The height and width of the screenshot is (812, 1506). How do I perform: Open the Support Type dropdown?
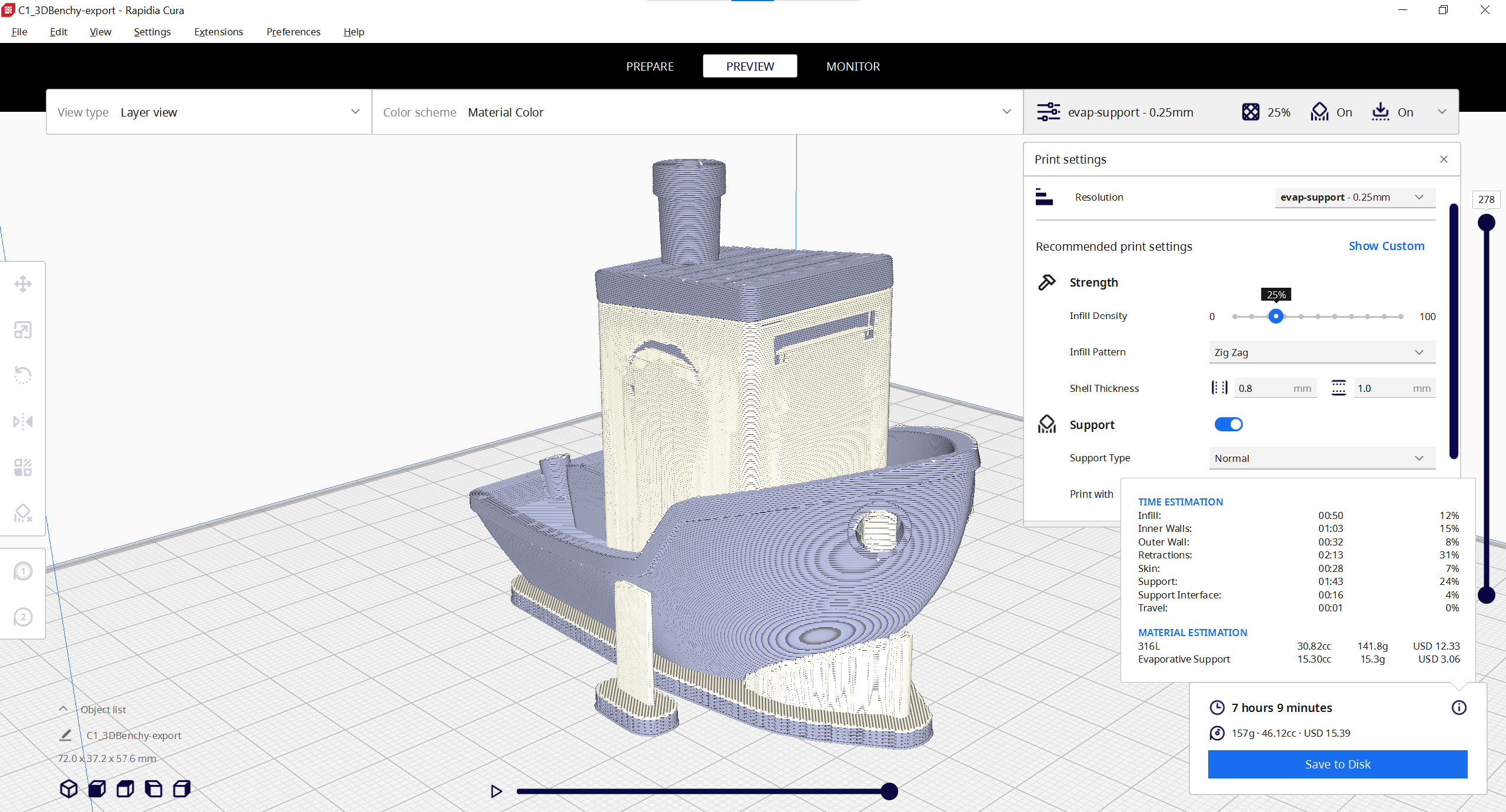[1321, 458]
